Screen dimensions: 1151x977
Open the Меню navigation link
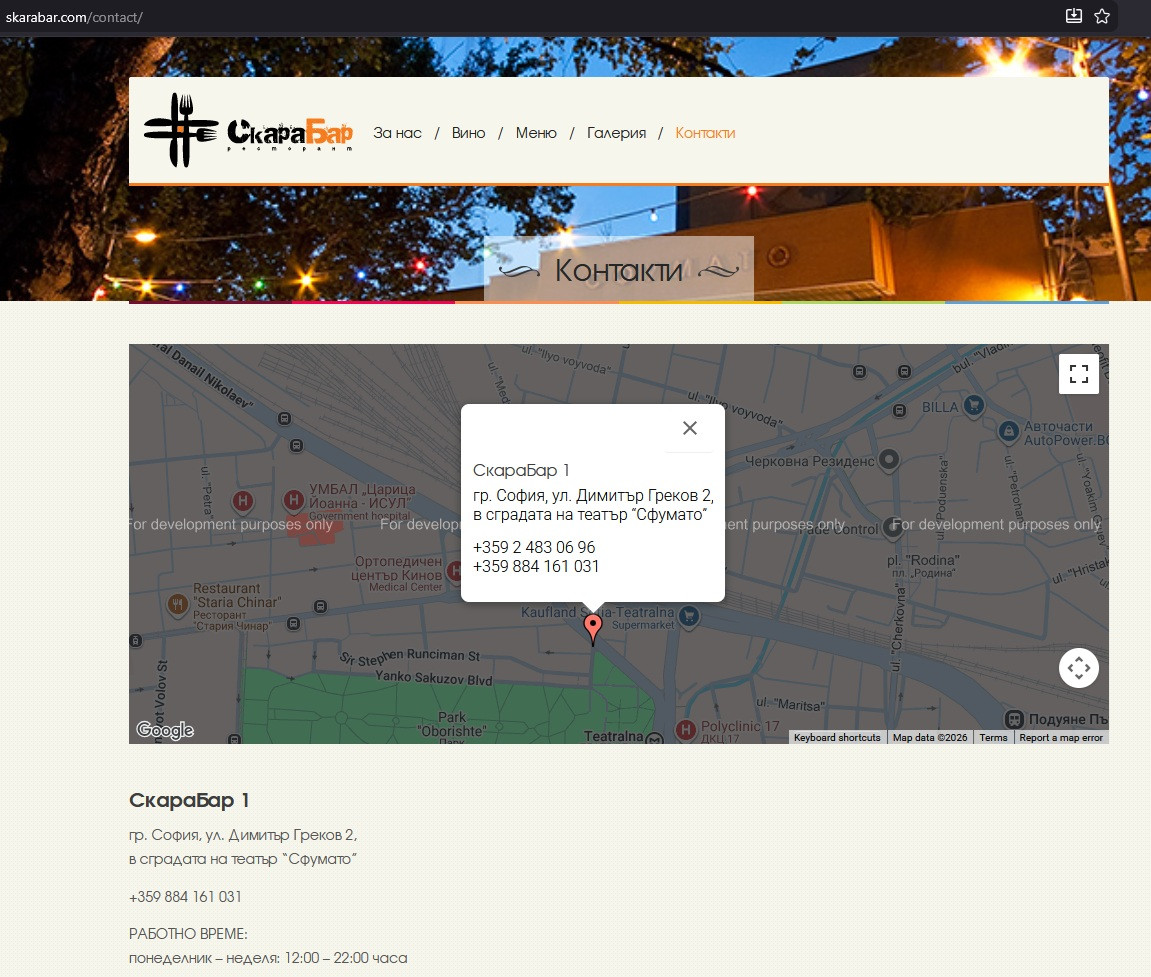(536, 133)
